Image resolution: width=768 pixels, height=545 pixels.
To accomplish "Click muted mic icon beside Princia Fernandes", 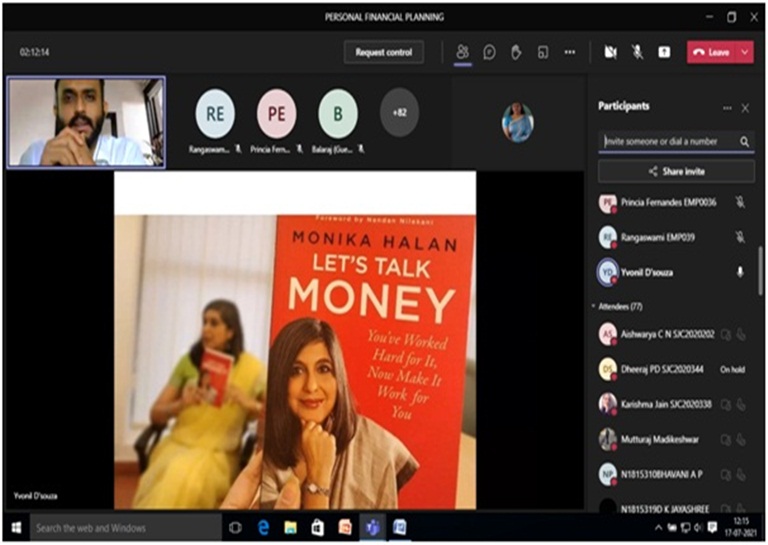I will [x=740, y=202].
